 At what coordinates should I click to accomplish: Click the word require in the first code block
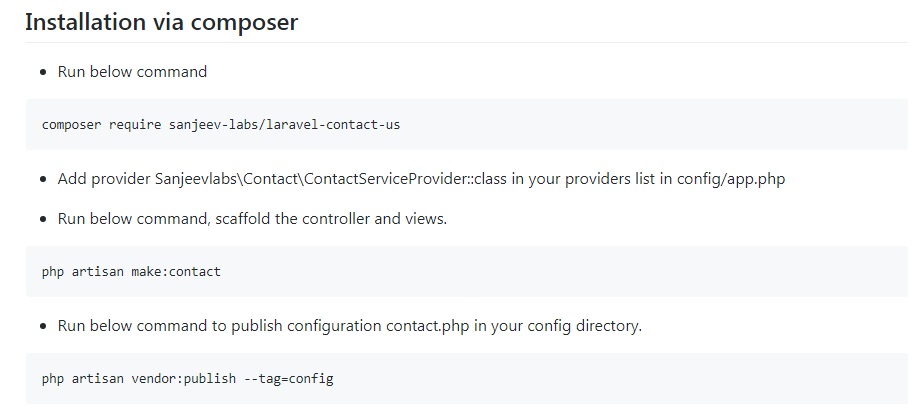click(135, 125)
